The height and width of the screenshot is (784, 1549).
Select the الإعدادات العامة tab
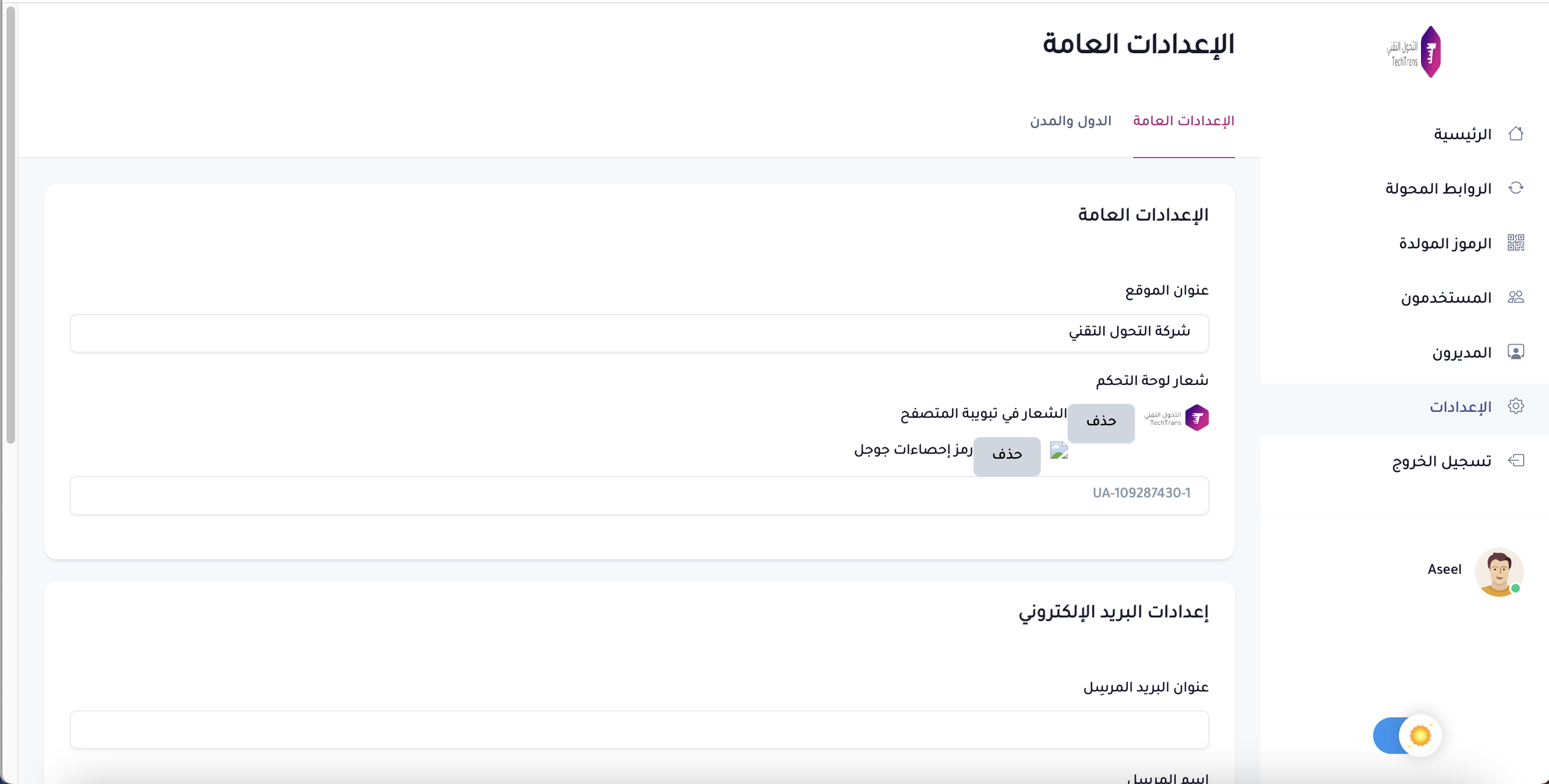pyautogui.click(x=1183, y=121)
